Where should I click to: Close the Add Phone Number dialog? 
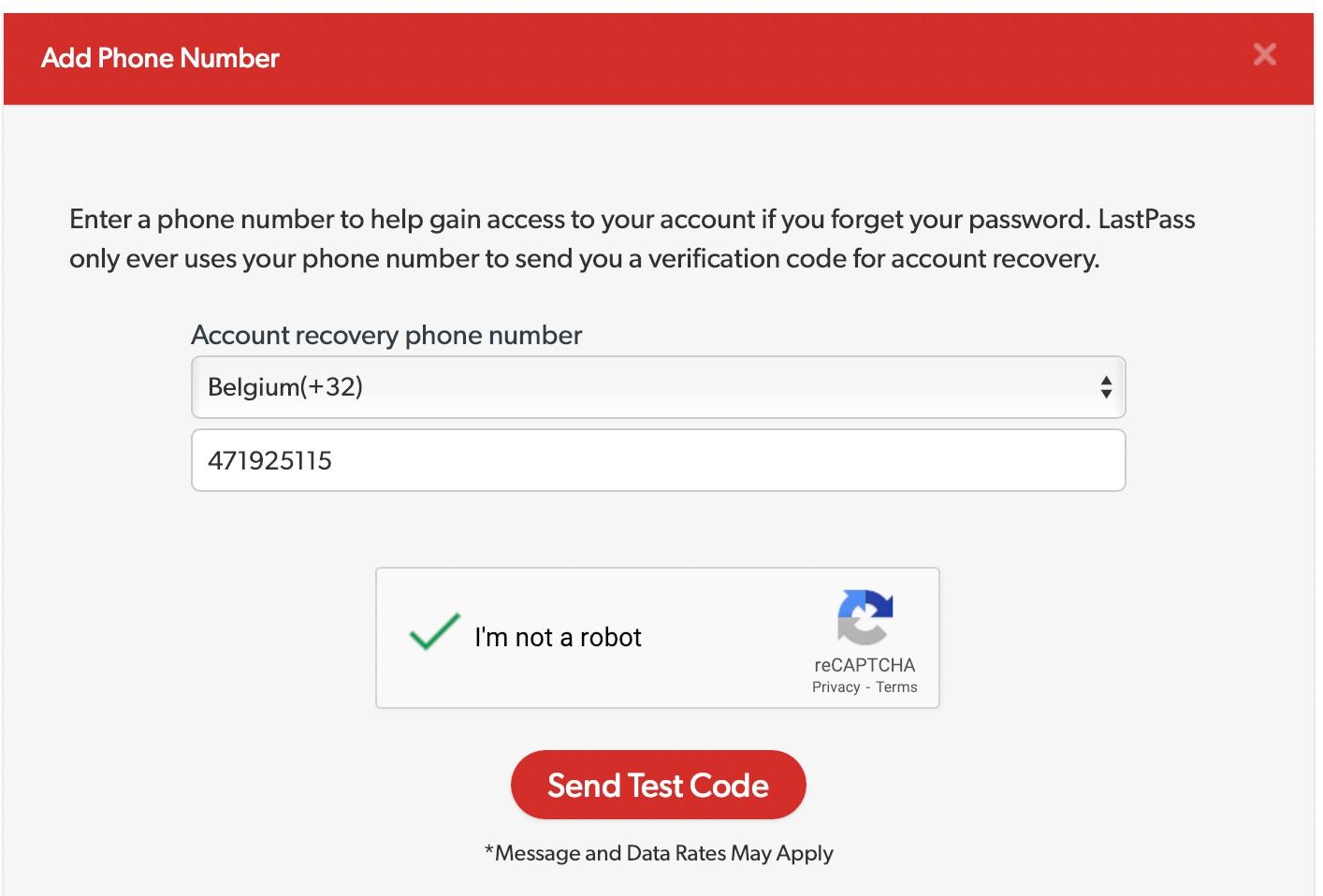1264,54
